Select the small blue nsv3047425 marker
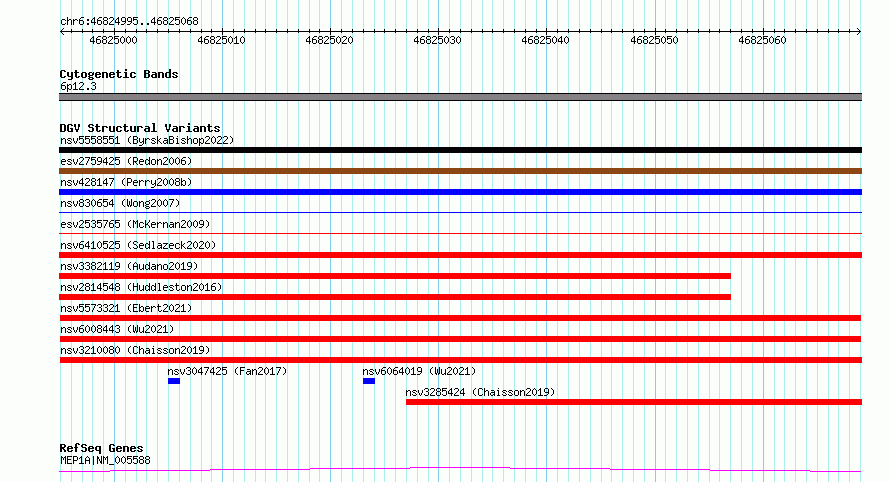 click(x=174, y=381)
